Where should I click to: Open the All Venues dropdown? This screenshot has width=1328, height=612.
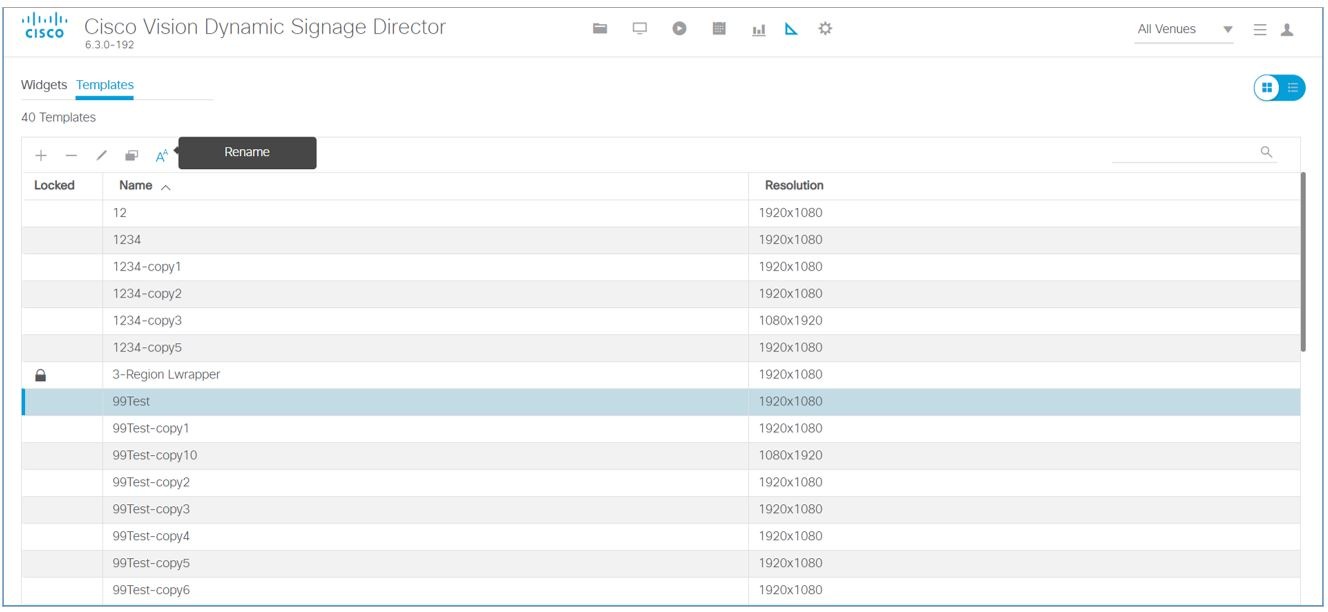[1185, 30]
